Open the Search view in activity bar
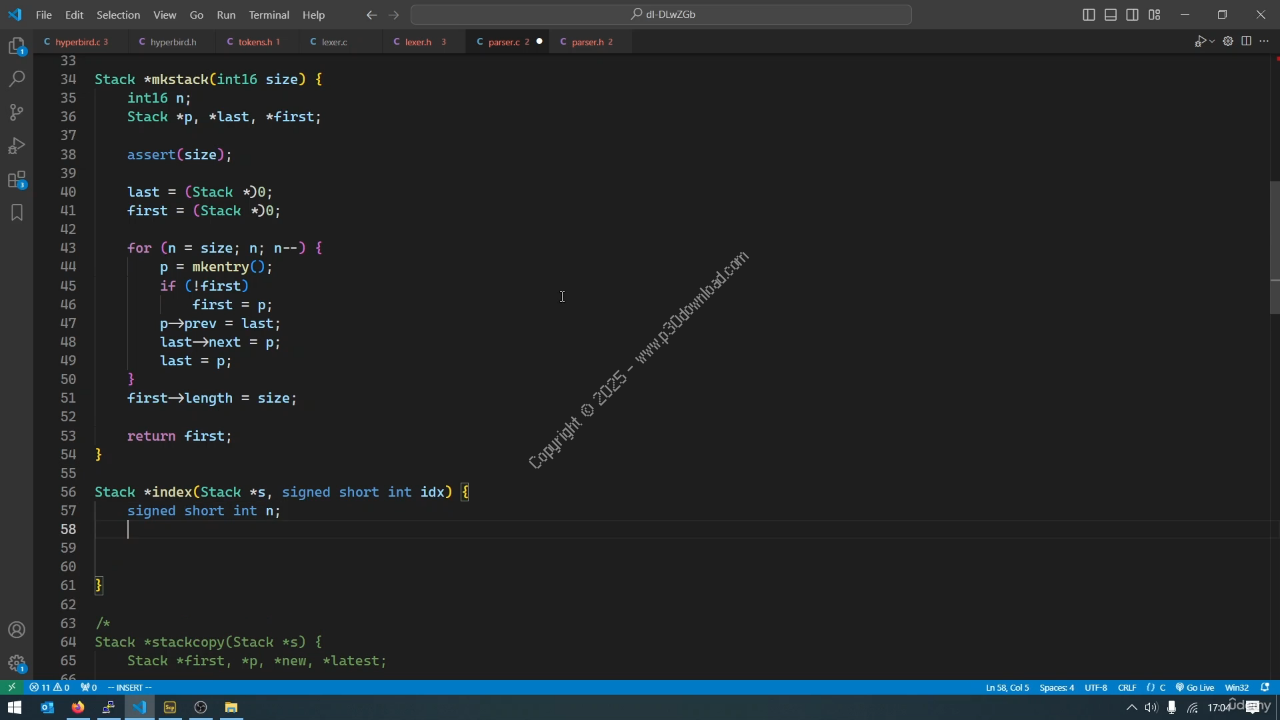Image resolution: width=1280 pixels, height=720 pixels. [17, 79]
